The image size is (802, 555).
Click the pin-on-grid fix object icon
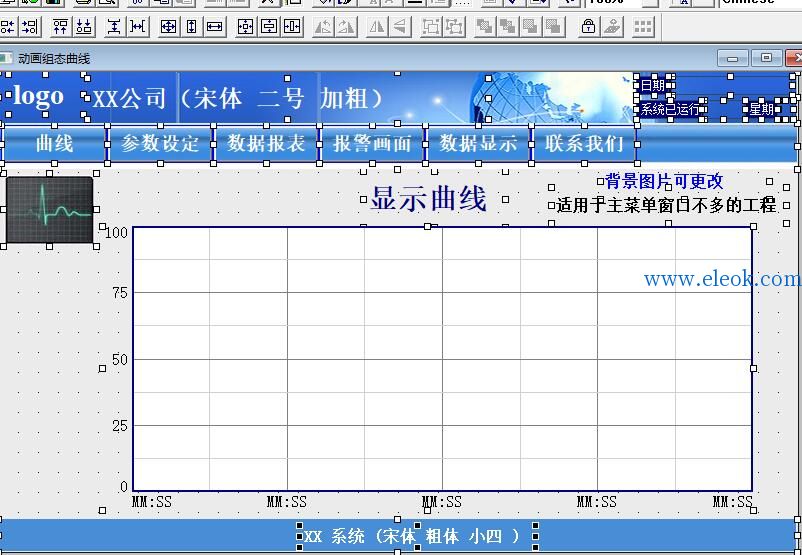(x=612, y=27)
